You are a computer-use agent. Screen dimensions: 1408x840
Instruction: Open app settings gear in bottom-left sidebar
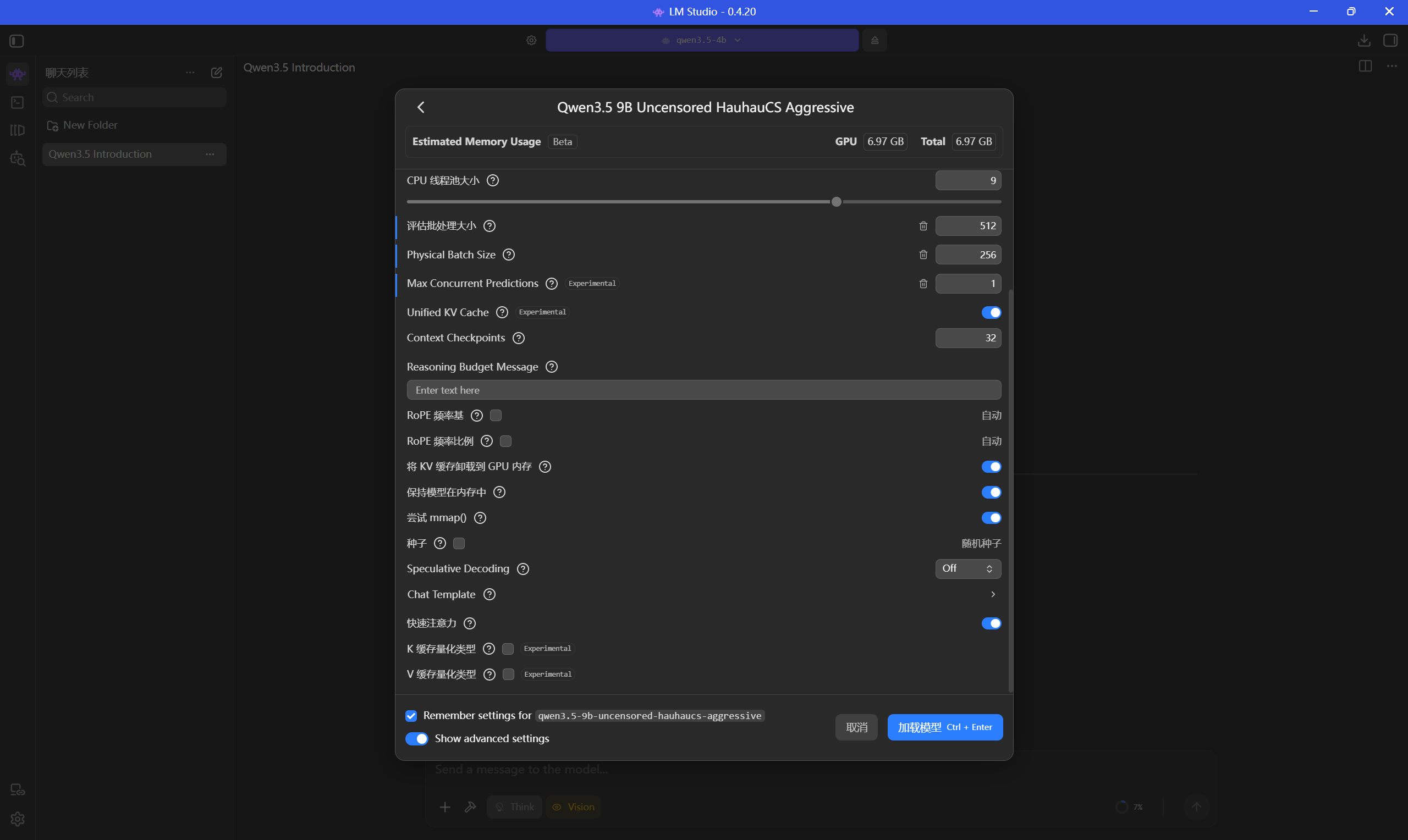pyautogui.click(x=18, y=819)
